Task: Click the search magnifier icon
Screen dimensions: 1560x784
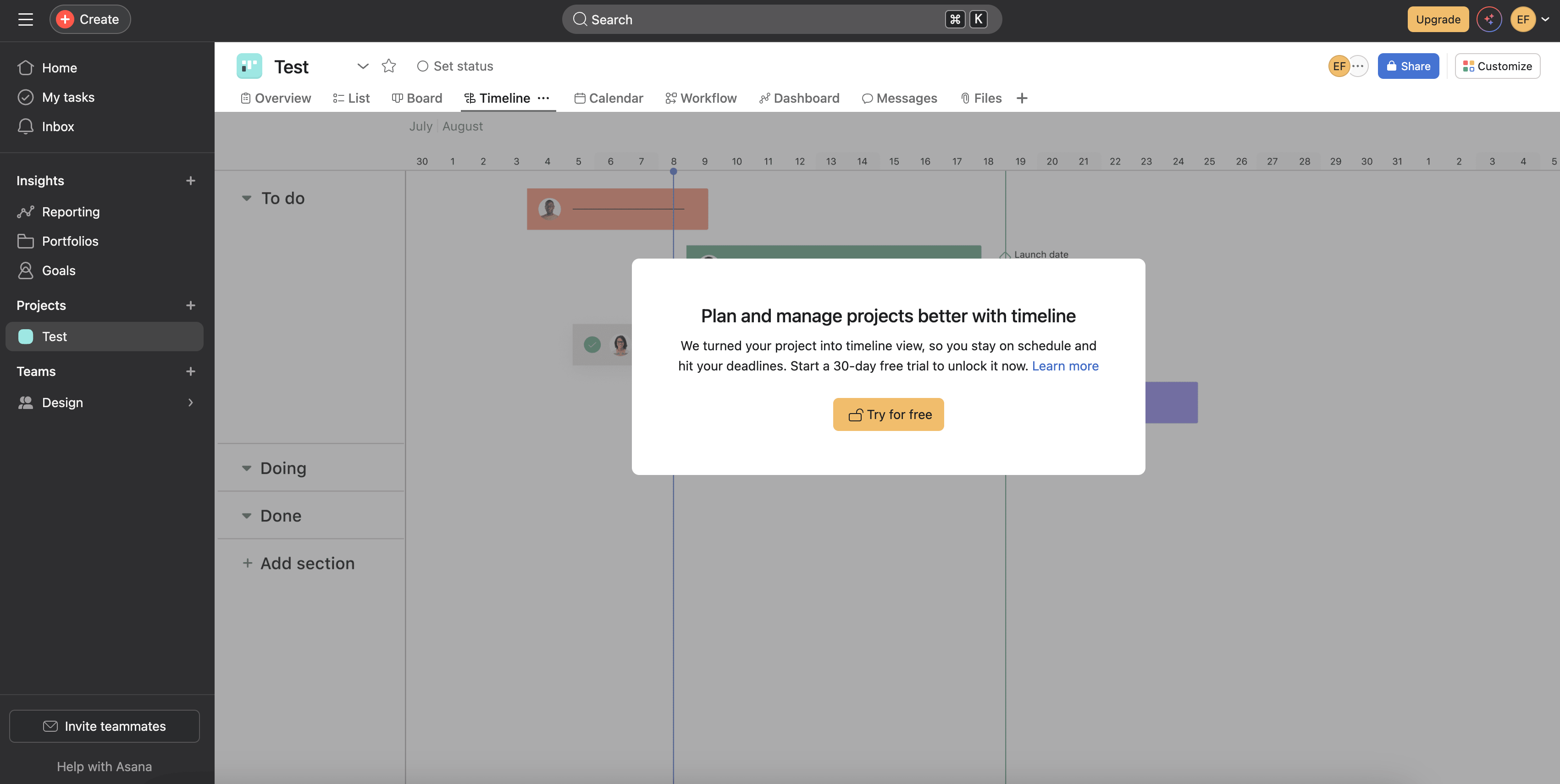Action: click(x=580, y=19)
